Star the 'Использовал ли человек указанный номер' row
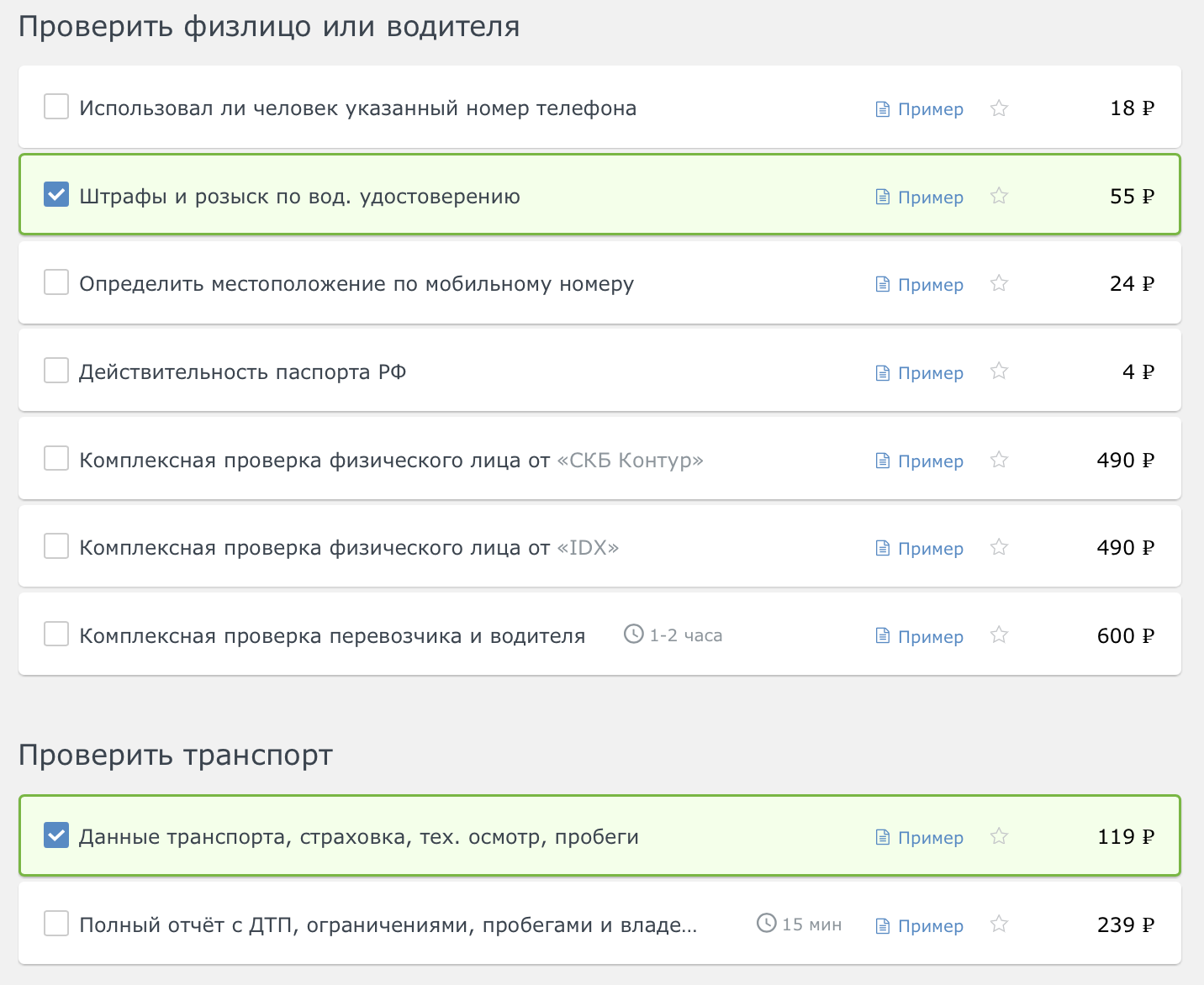Image resolution: width=1204 pixels, height=985 pixels. pyautogui.click(x=999, y=108)
